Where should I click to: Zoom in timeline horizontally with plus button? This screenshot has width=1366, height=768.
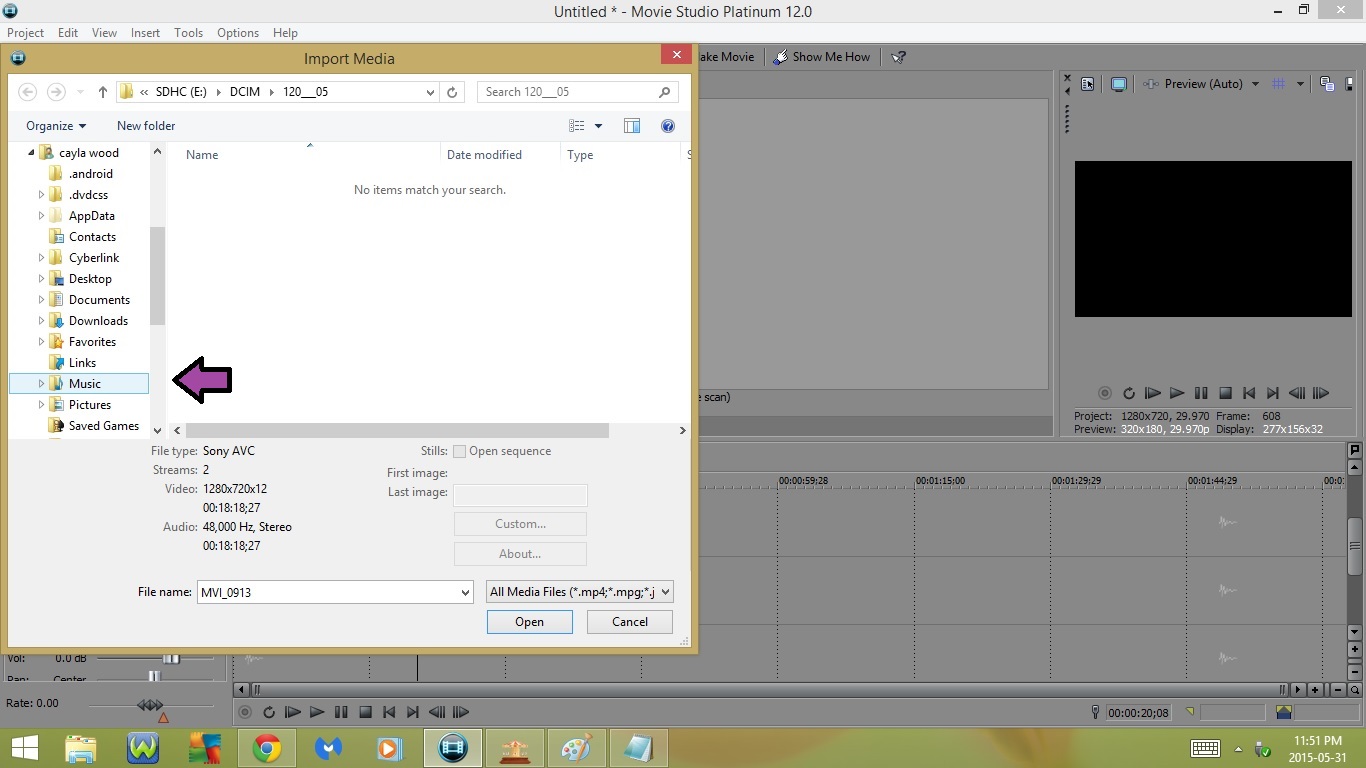(x=1315, y=690)
